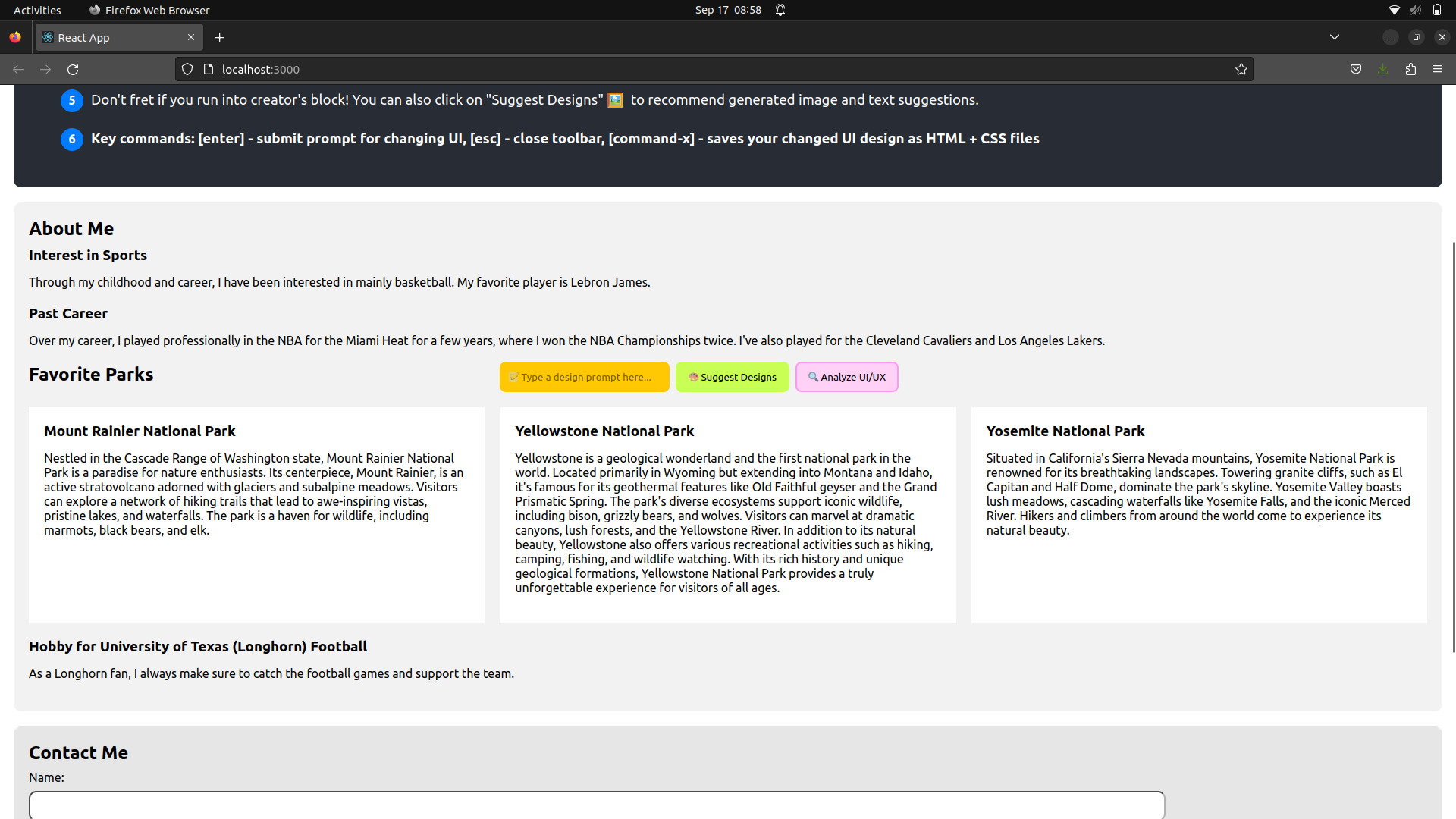Screen dimensions: 1456x819
Task: Focus the design prompt input field
Action: [585, 377]
